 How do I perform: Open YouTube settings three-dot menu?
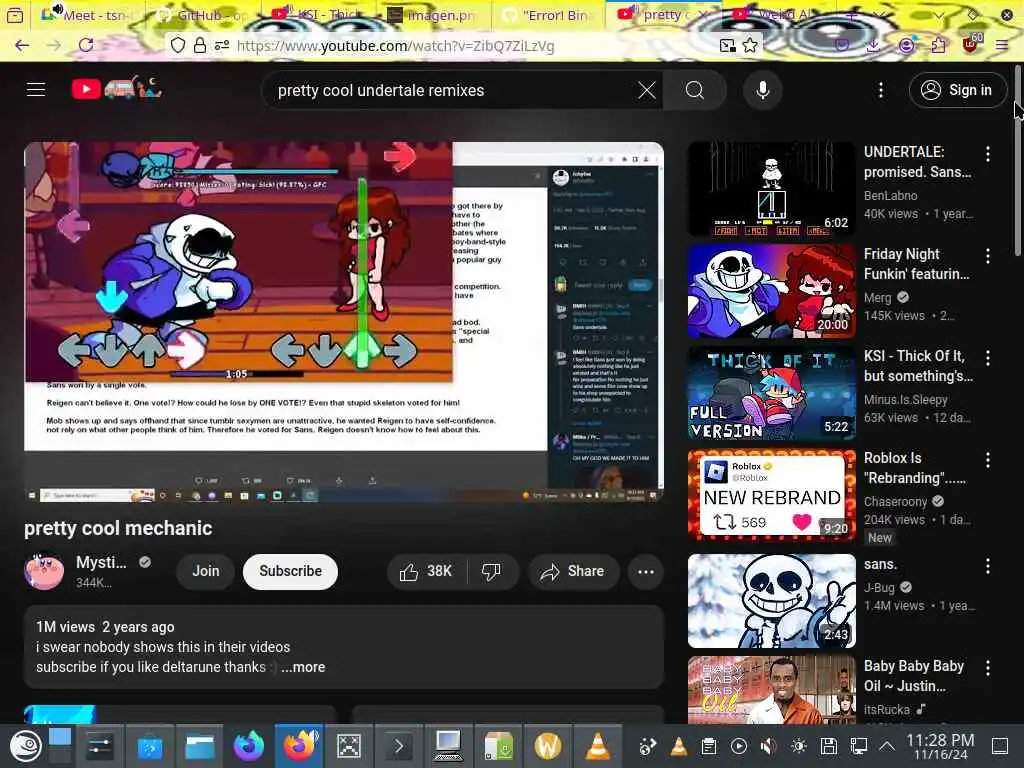(881, 90)
